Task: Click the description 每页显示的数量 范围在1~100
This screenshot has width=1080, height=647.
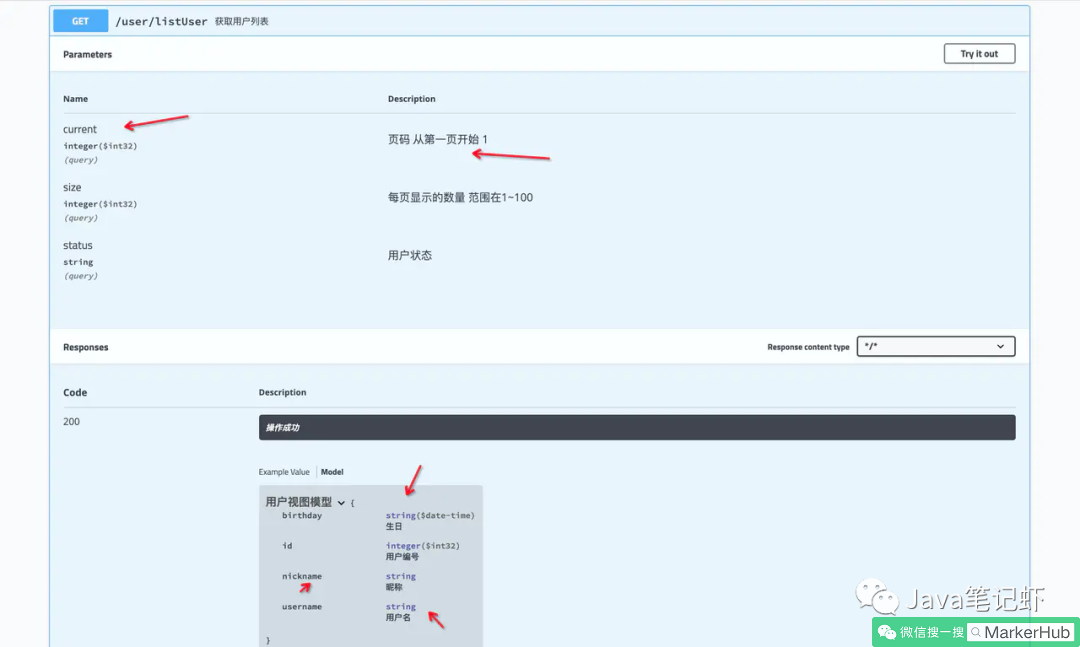Action: tap(460, 197)
